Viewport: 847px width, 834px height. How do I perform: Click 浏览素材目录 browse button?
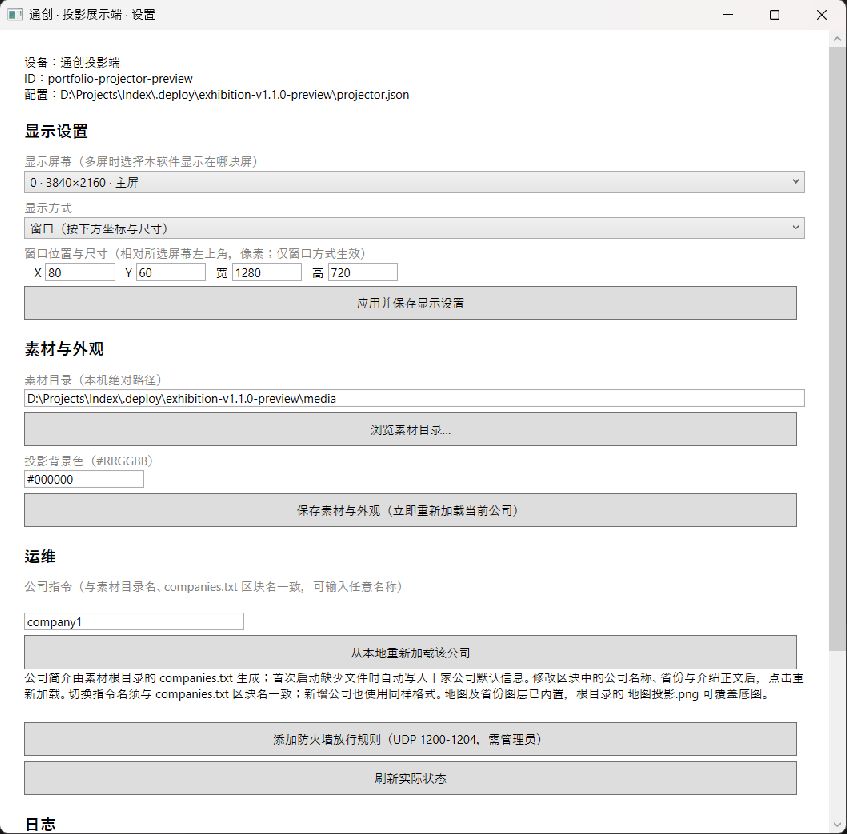tap(411, 429)
